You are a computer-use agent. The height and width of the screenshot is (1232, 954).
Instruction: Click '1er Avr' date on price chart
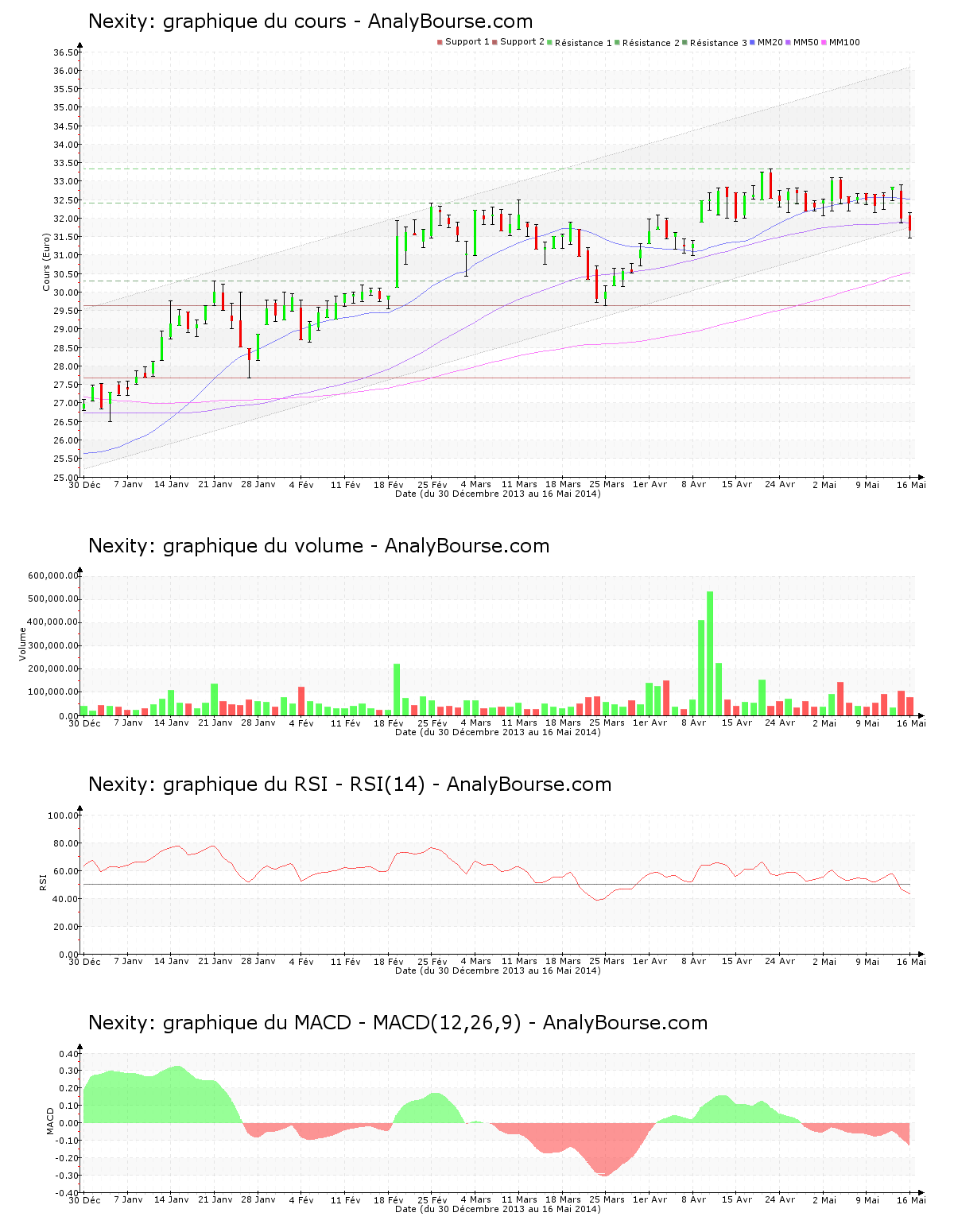click(650, 484)
